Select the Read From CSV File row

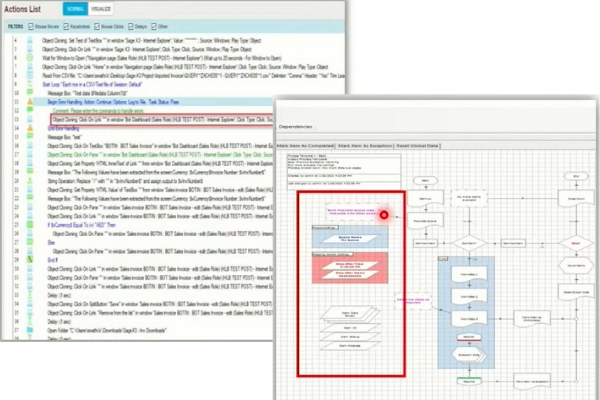[x=193, y=75]
